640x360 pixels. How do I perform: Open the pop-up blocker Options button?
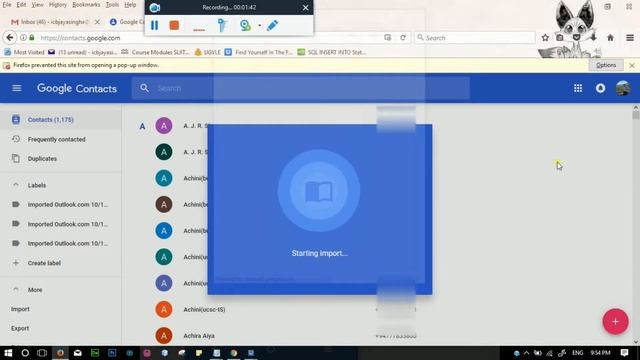(606, 65)
